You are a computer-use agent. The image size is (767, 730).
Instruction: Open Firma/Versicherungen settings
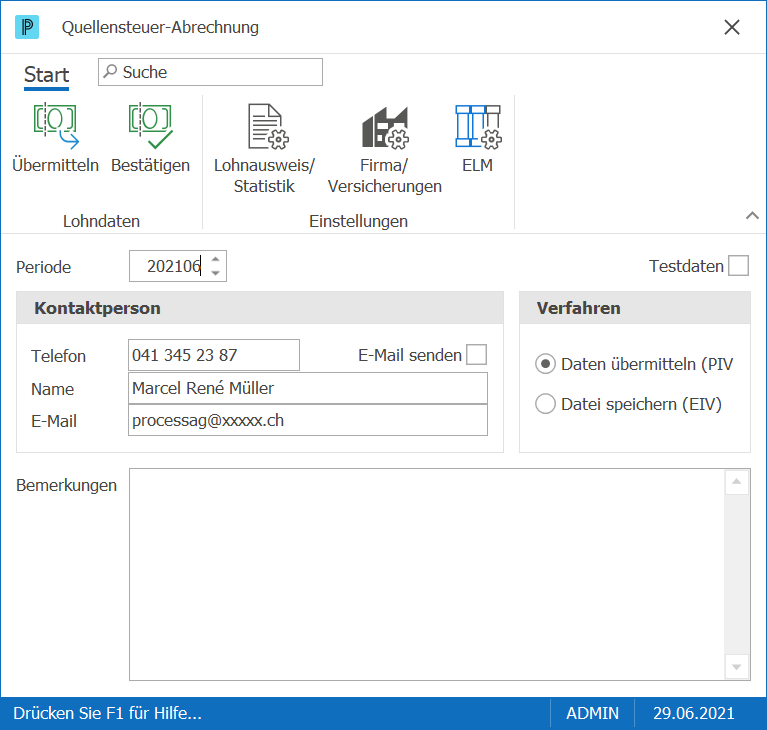coord(384,149)
